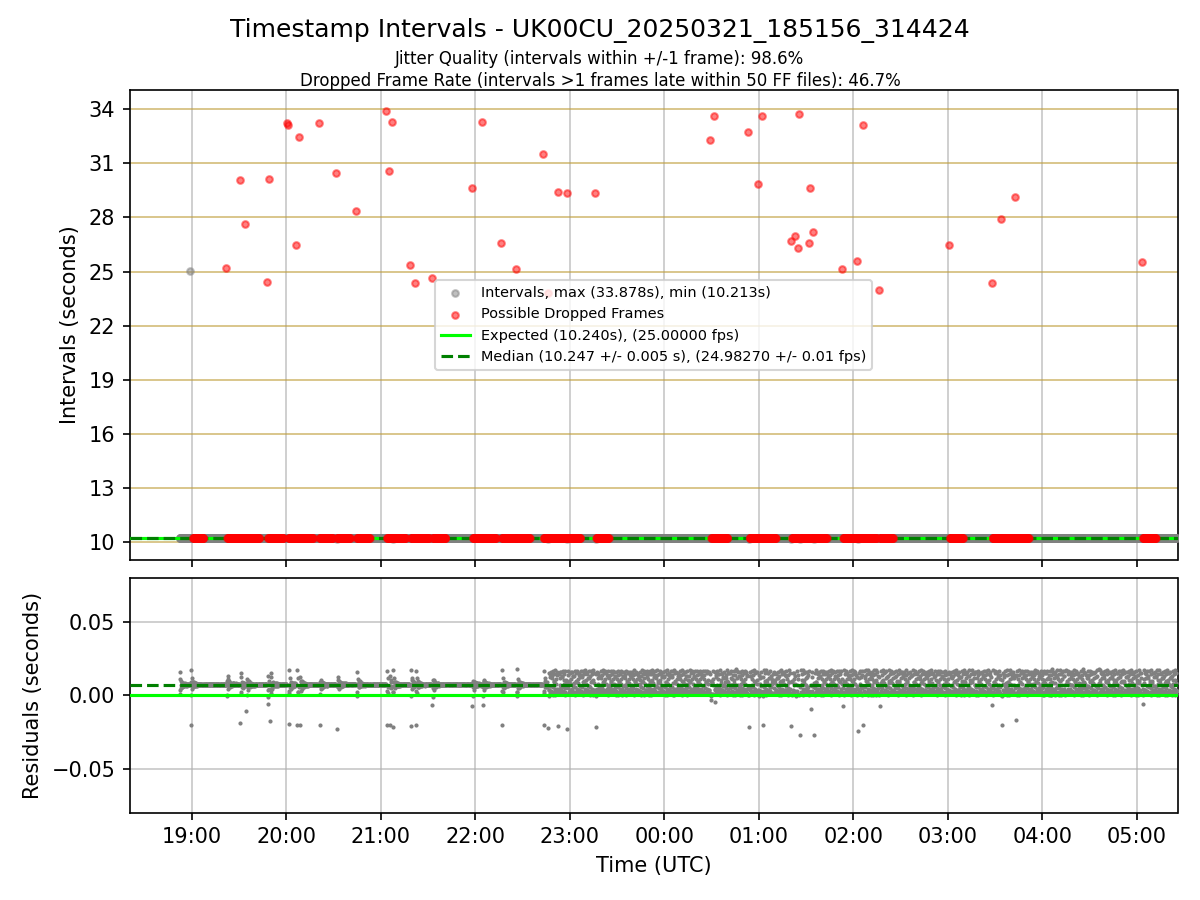Click the x-axis tick label '22:00'
1200x900 pixels.
[475, 835]
